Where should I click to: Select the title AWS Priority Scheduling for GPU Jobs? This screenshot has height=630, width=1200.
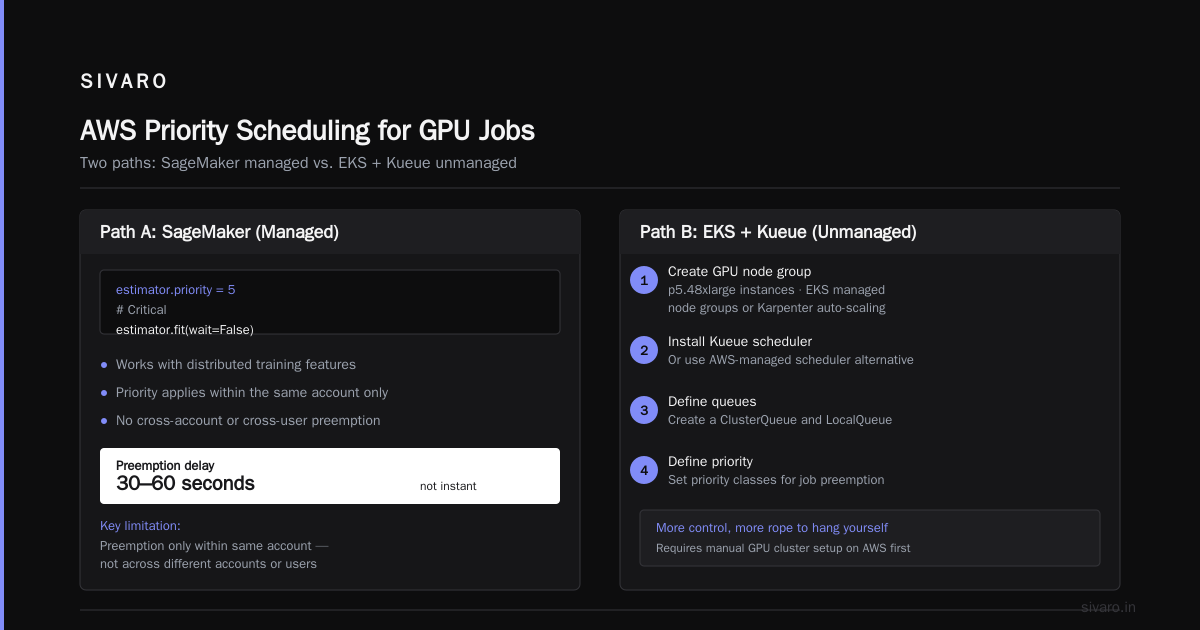tap(307, 131)
